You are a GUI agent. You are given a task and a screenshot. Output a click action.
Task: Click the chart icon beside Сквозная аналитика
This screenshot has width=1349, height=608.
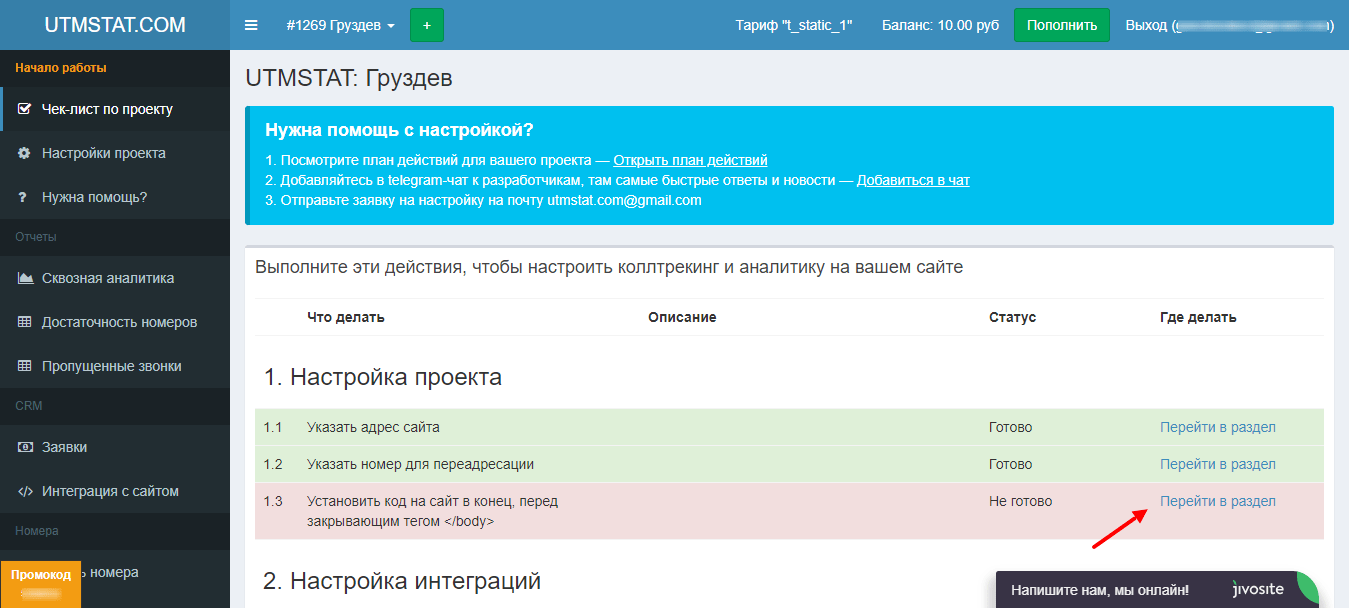pyautogui.click(x=26, y=278)
